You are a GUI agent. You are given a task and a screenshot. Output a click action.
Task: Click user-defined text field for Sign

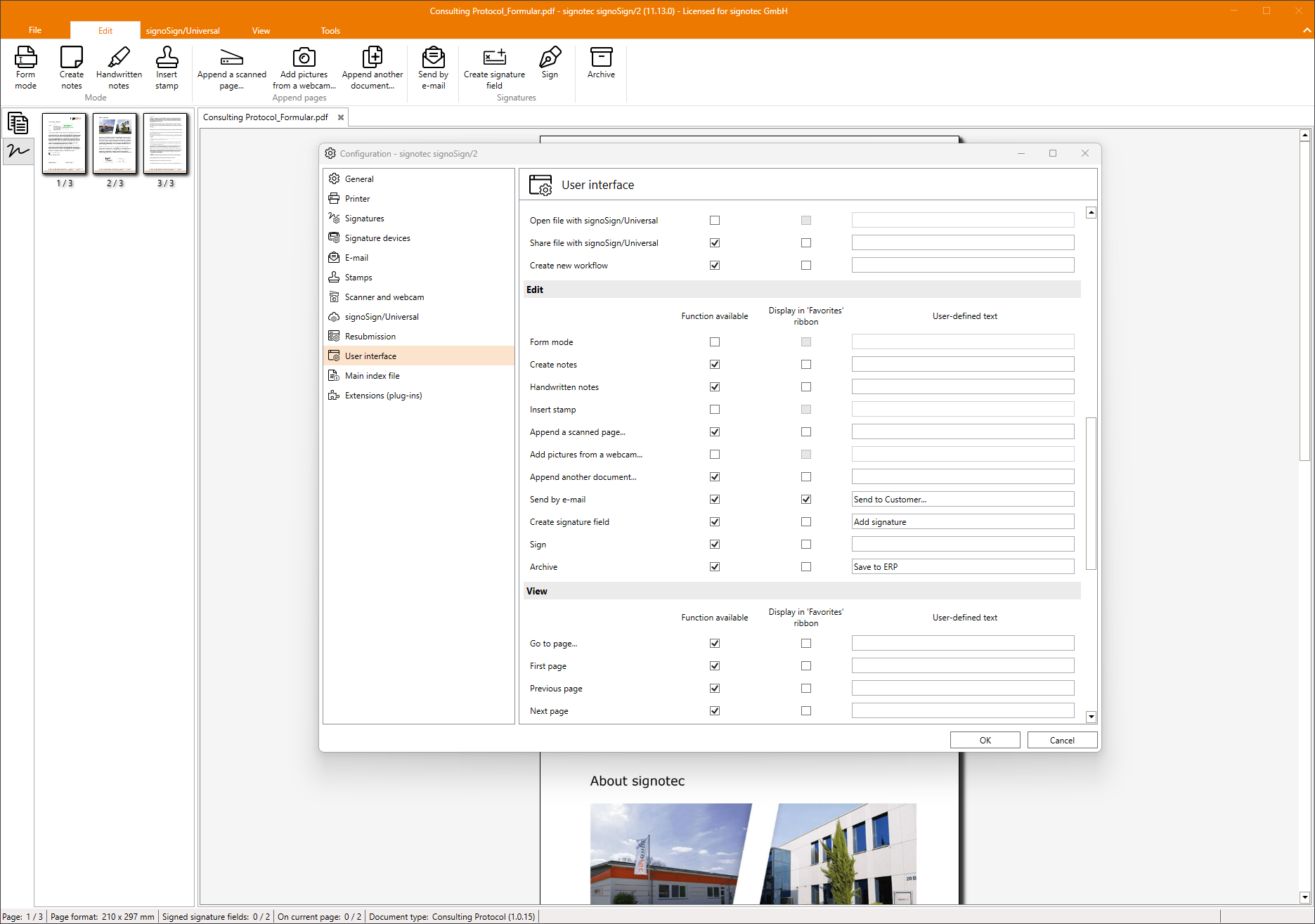963,545
